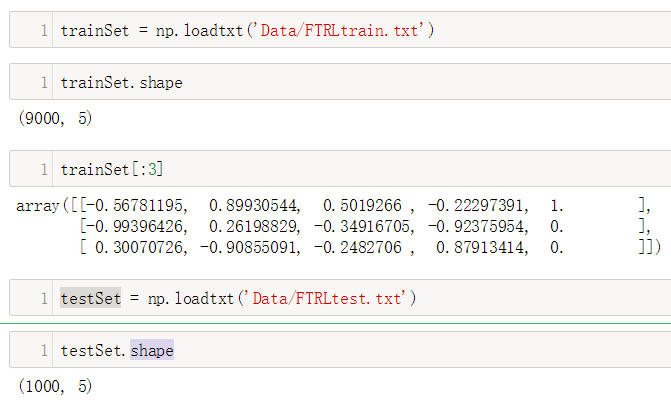The height and width of the screenshot is (403, 671).
Task: Click value 0.5019266 in array output
Action: 362,206
